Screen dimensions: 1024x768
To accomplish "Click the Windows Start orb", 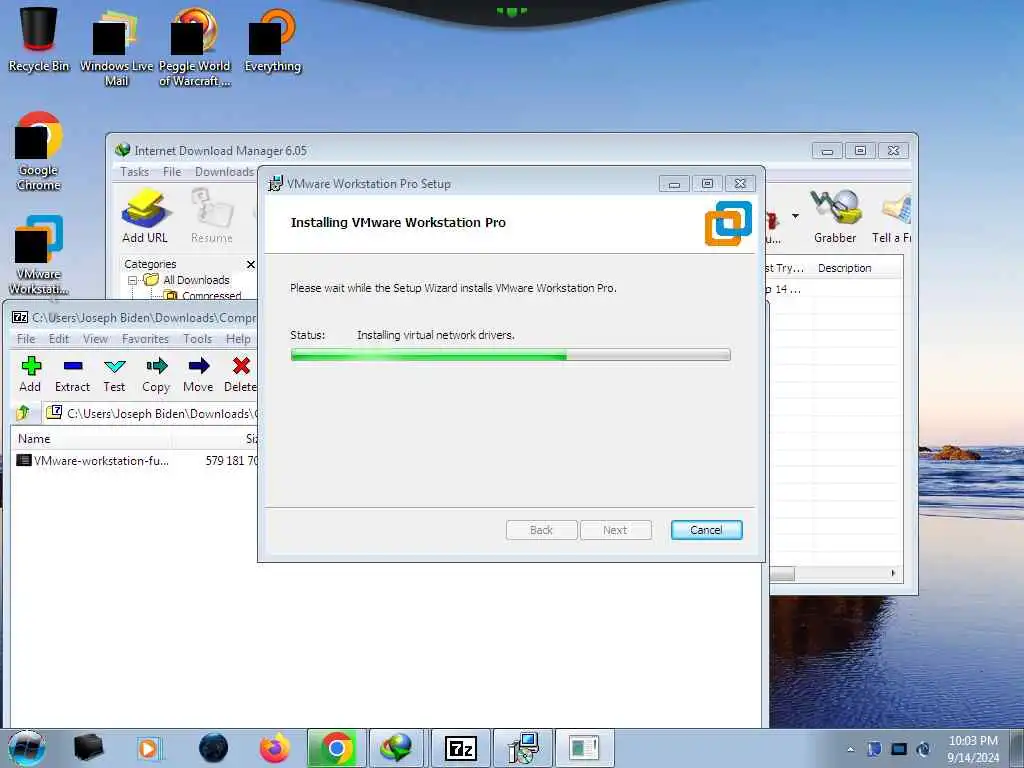I will [27, 748].
